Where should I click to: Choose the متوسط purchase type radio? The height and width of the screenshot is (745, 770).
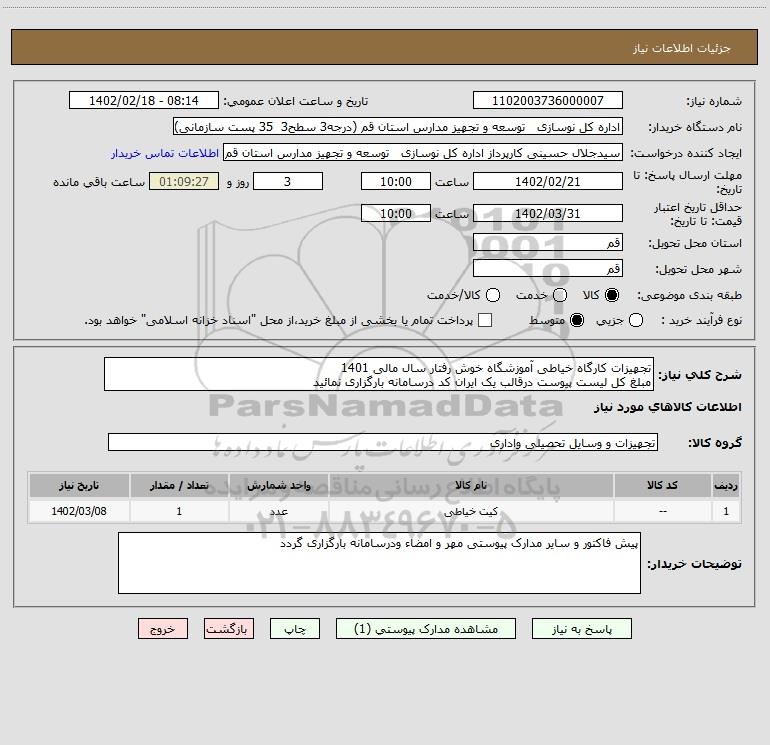577,320
